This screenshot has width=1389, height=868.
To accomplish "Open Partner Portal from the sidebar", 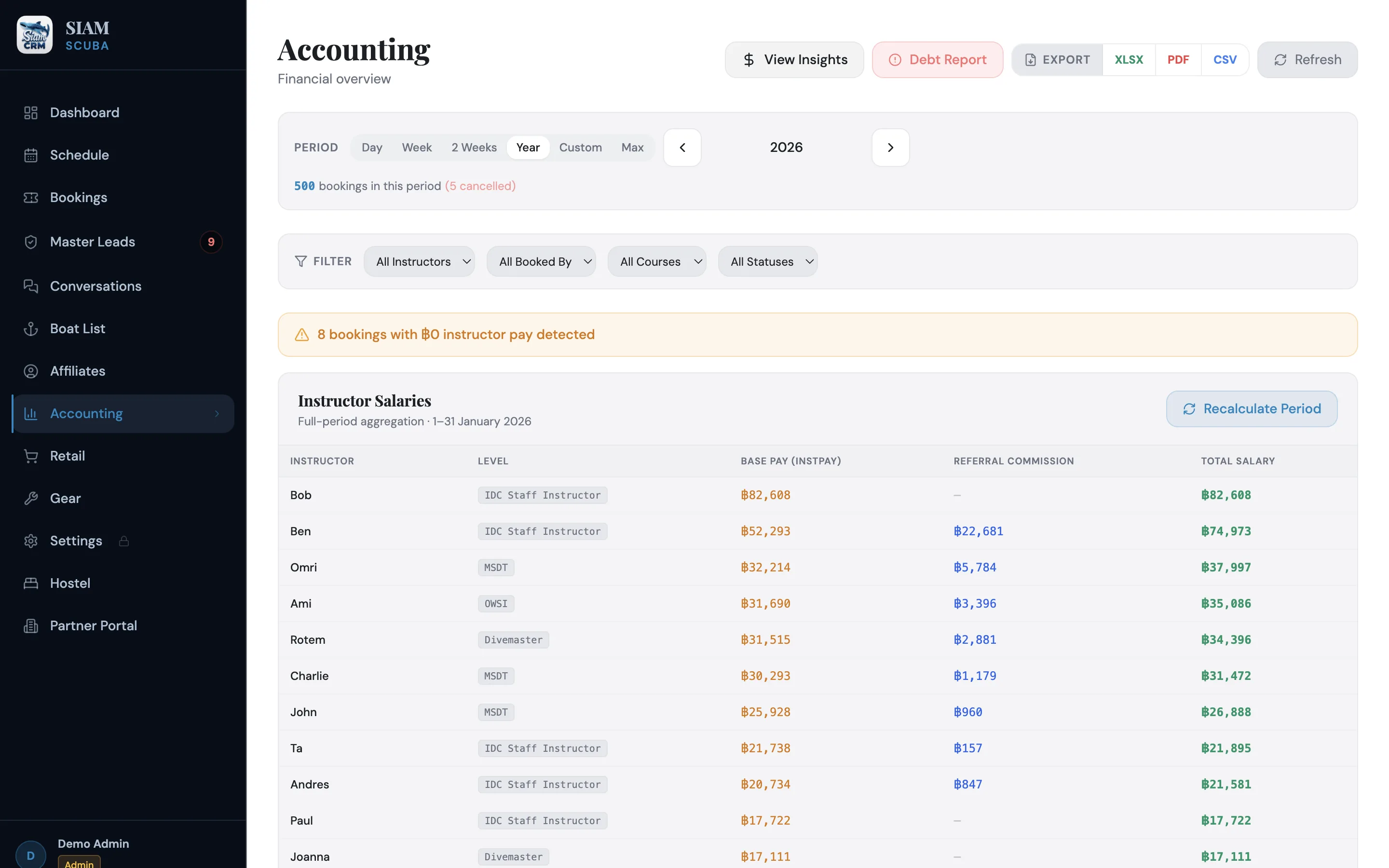I will 123,626.
